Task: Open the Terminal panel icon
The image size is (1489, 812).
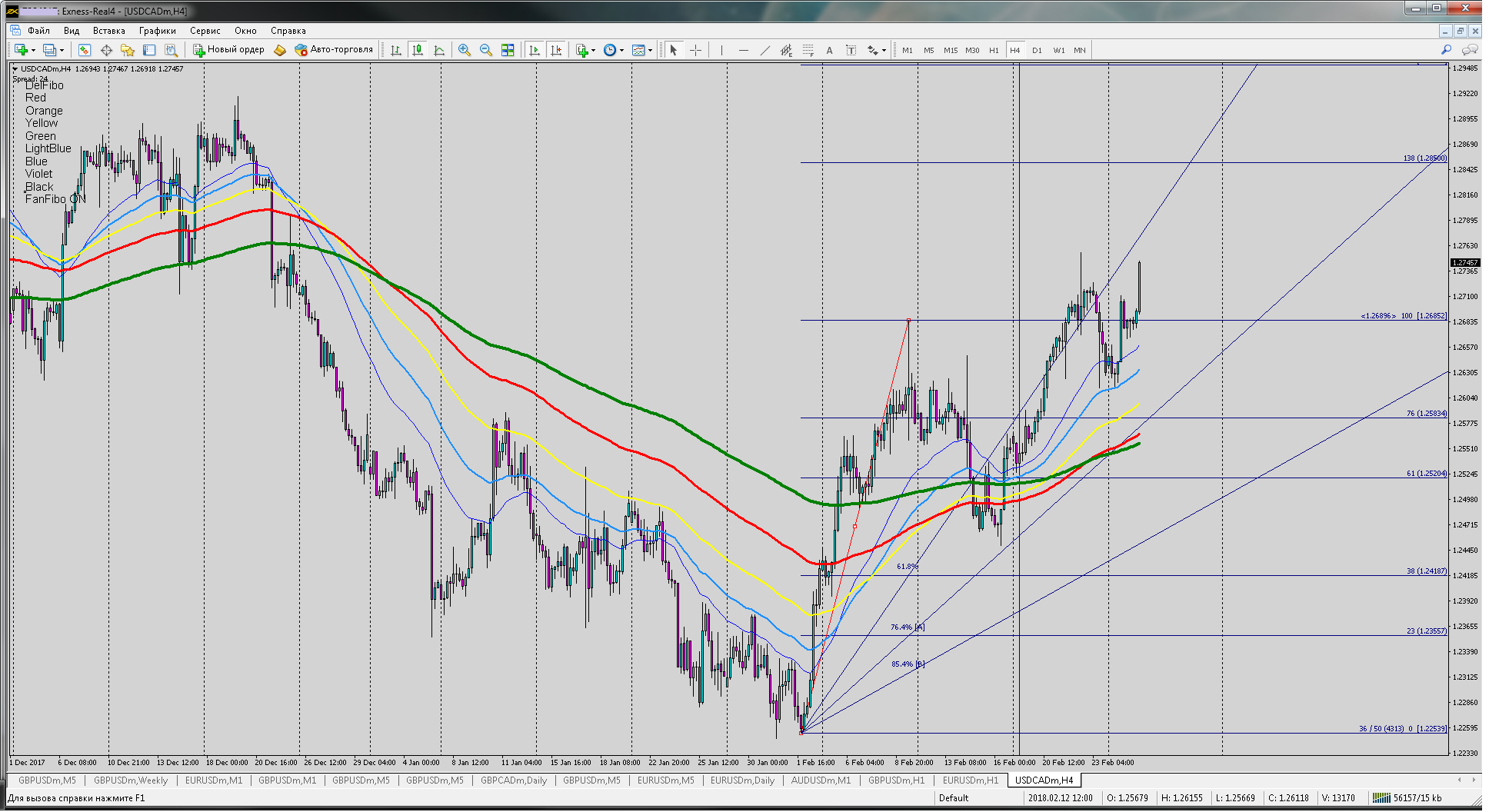Action: point(149,50)
